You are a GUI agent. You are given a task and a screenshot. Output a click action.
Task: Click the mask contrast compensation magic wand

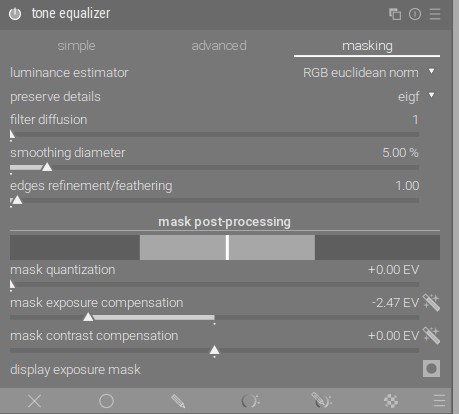pos(431,335)
